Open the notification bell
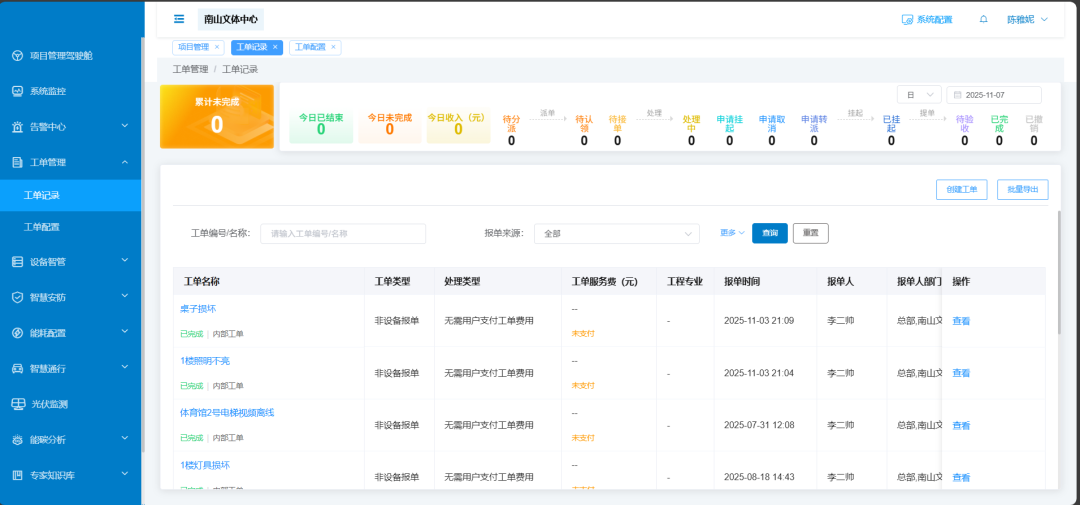Screen dimensions: 1080x505 984,19
